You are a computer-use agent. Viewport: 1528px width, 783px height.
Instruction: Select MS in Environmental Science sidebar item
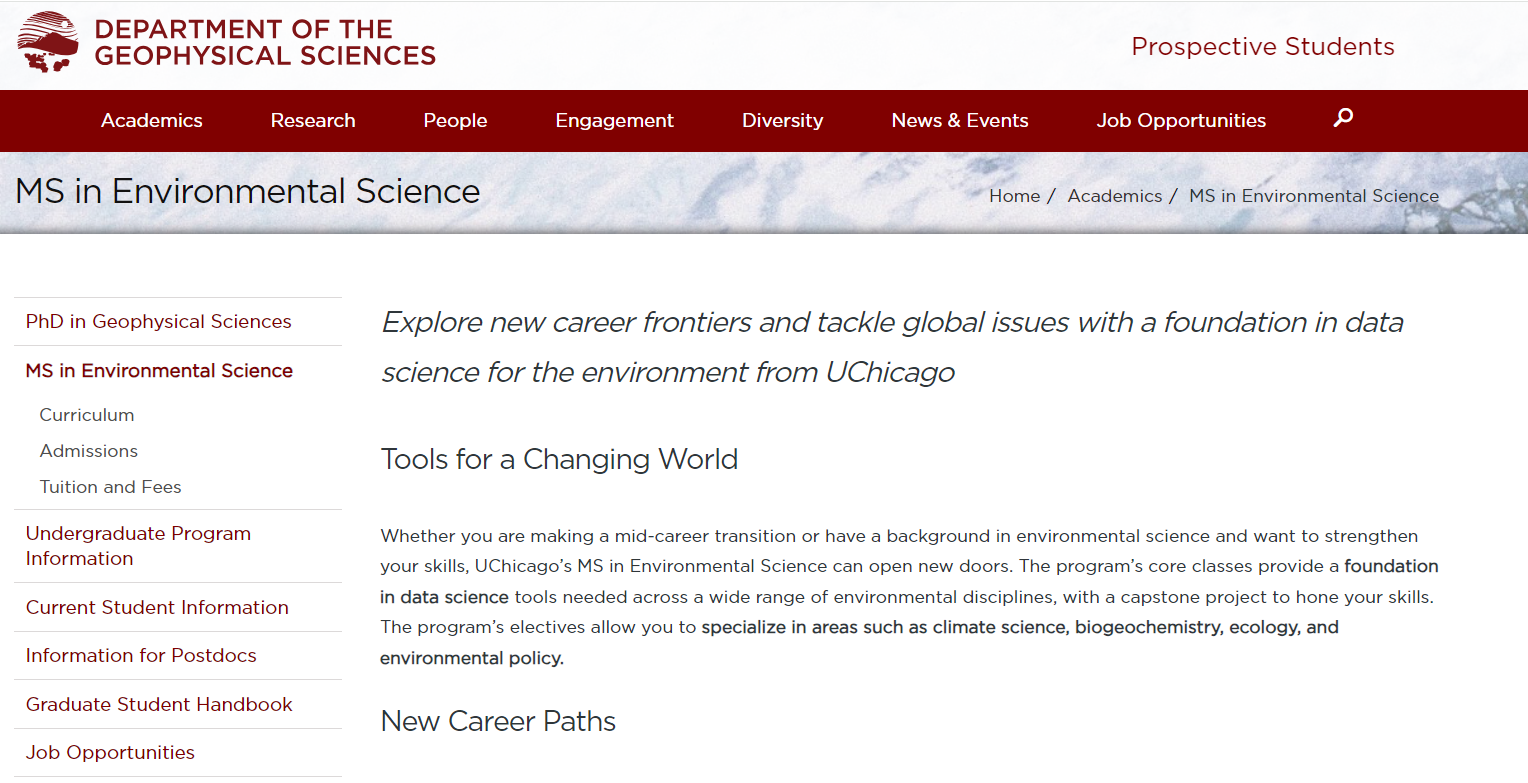click(160, 371)
